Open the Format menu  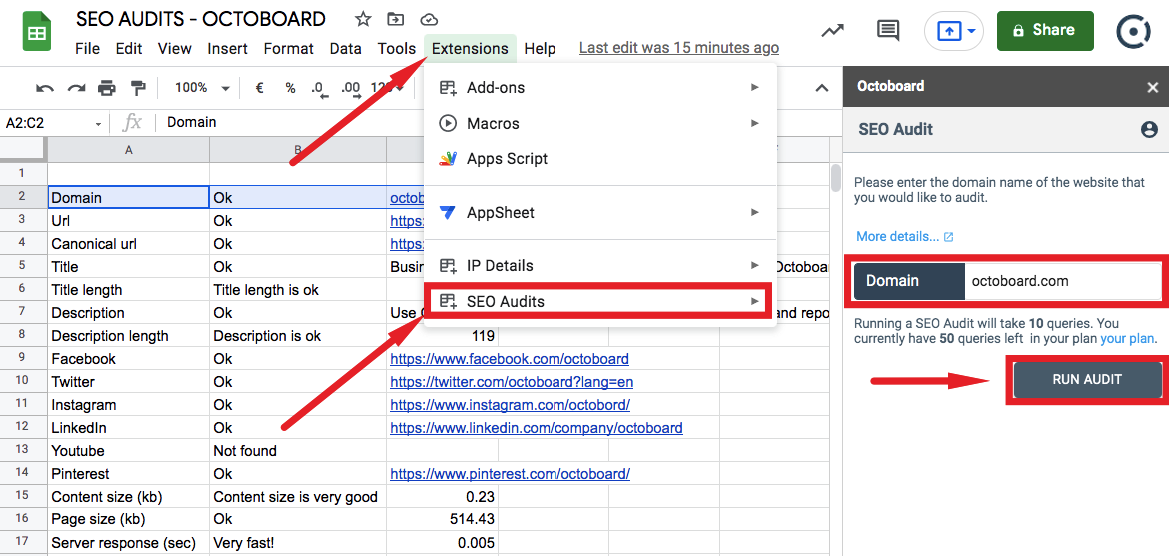click(x=289, y=48)
